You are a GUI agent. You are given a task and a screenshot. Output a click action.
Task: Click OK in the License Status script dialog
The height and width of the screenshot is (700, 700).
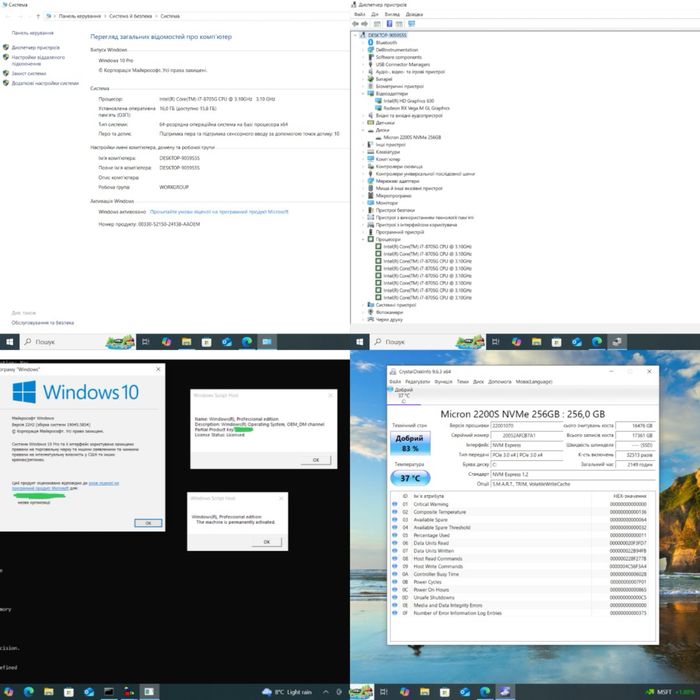point(316,460)
